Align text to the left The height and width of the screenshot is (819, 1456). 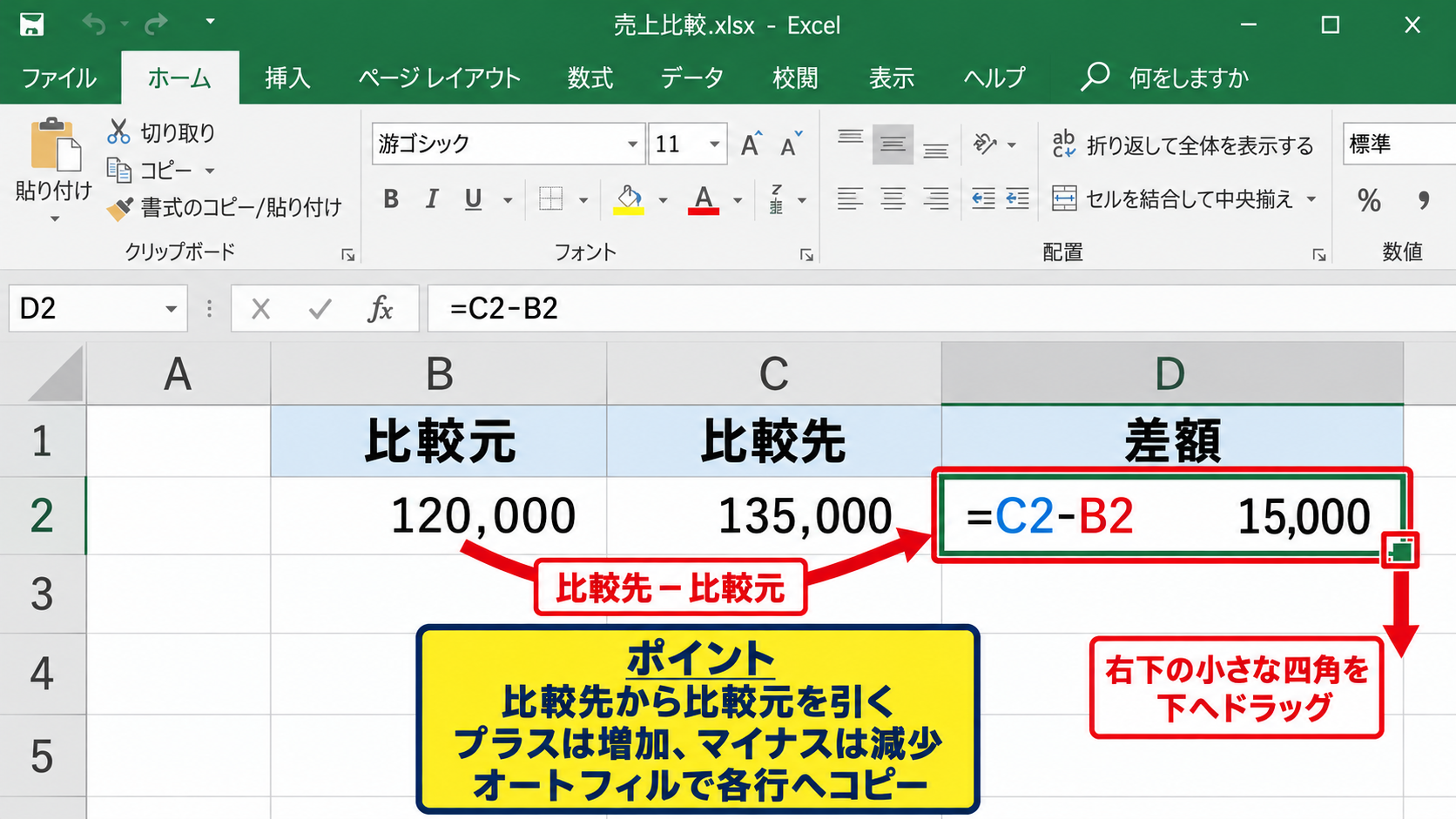click(850, 199)
